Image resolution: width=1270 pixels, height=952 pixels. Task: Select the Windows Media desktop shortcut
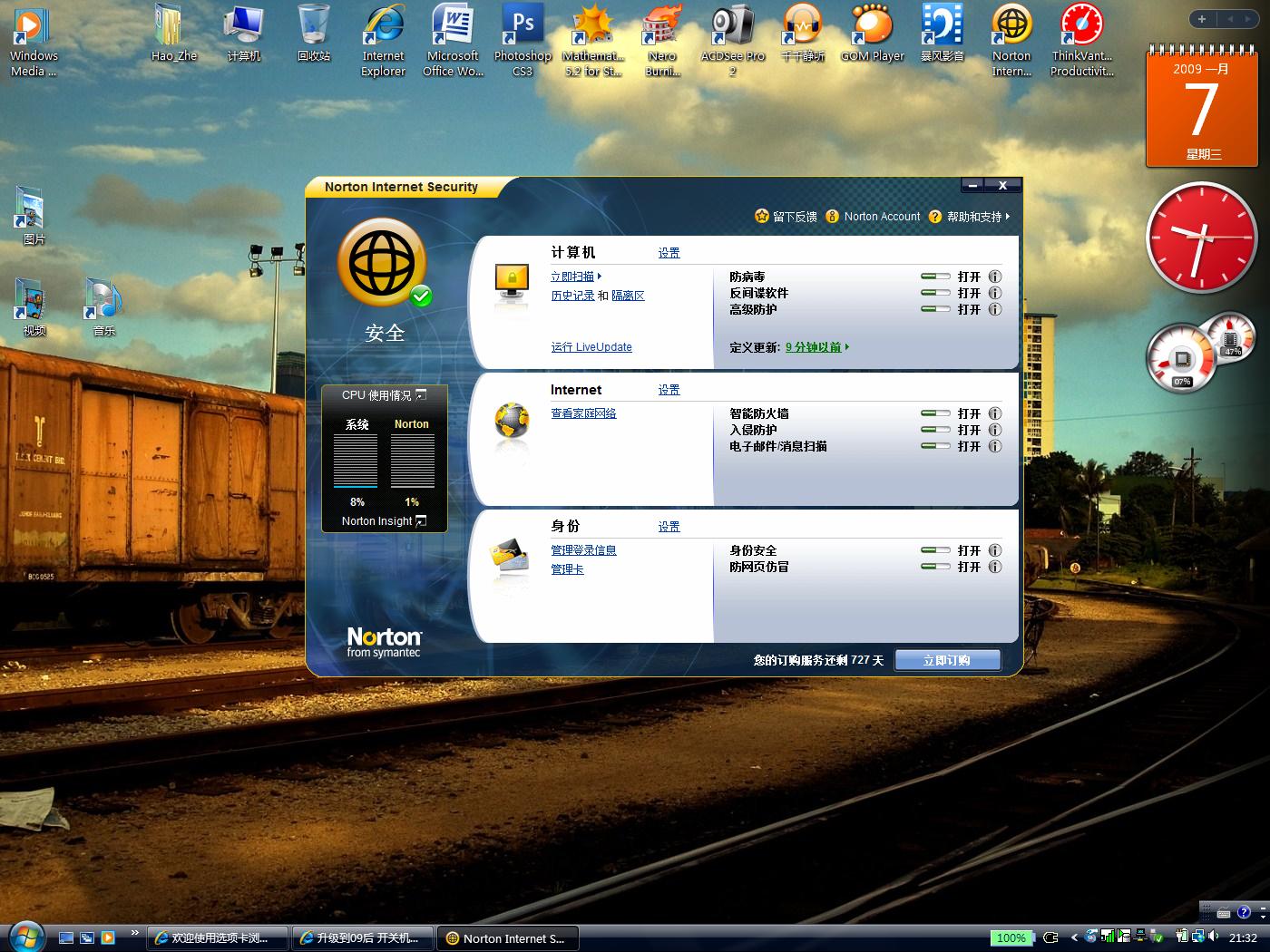[34, 40]
